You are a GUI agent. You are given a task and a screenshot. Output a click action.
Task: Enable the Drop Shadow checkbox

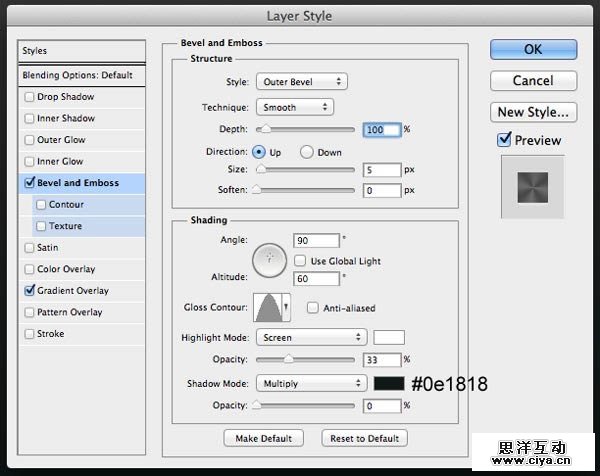coord(29,97)
